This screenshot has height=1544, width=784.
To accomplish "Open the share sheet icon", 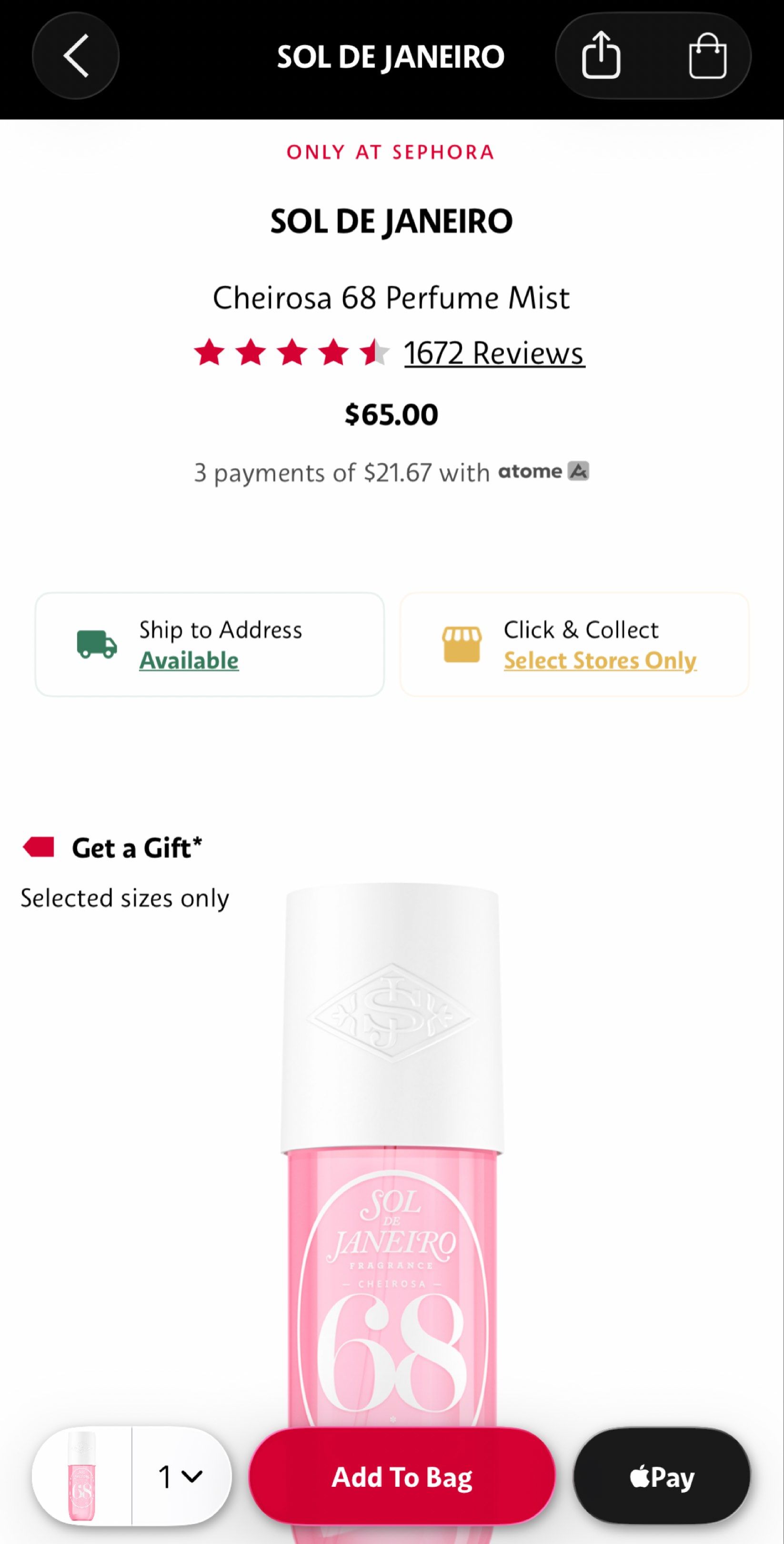I will [602, 55].
